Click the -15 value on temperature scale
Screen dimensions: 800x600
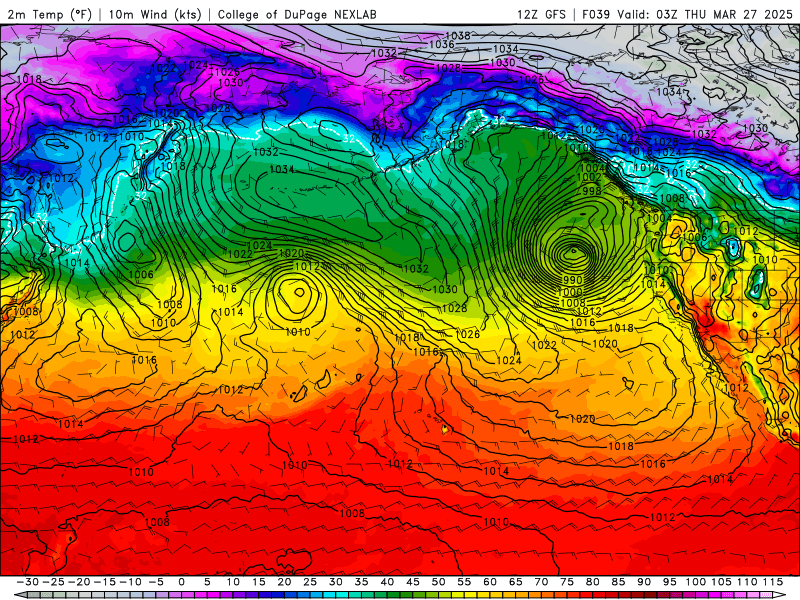104,582
